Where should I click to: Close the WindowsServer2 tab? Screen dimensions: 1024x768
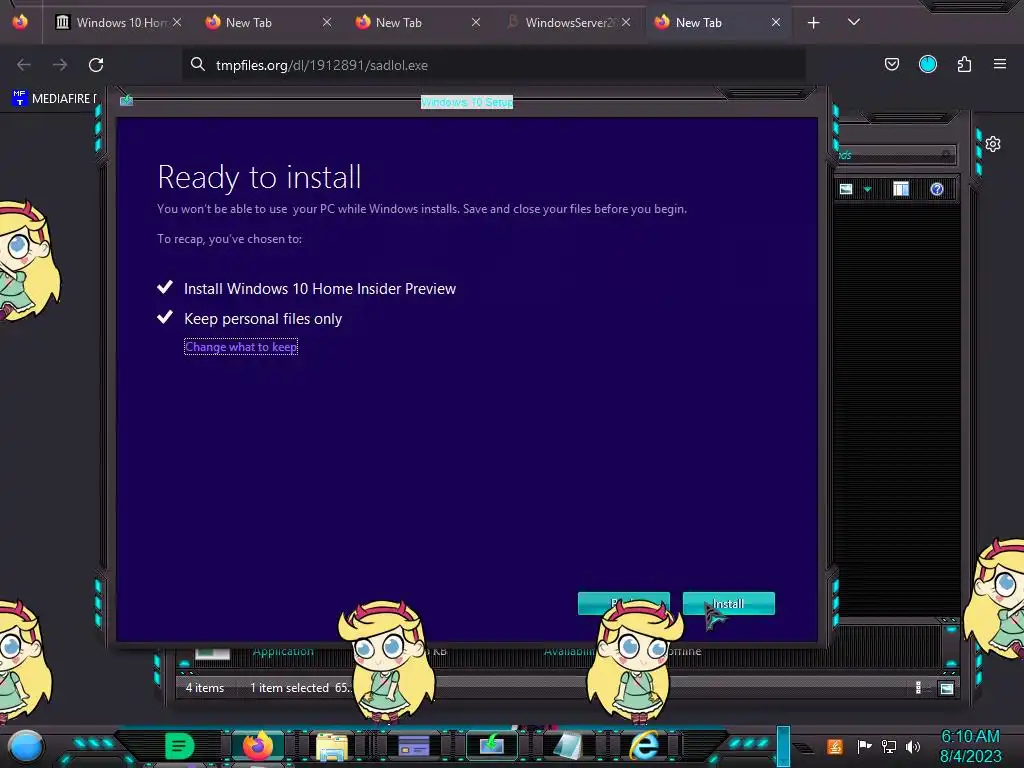626,22
